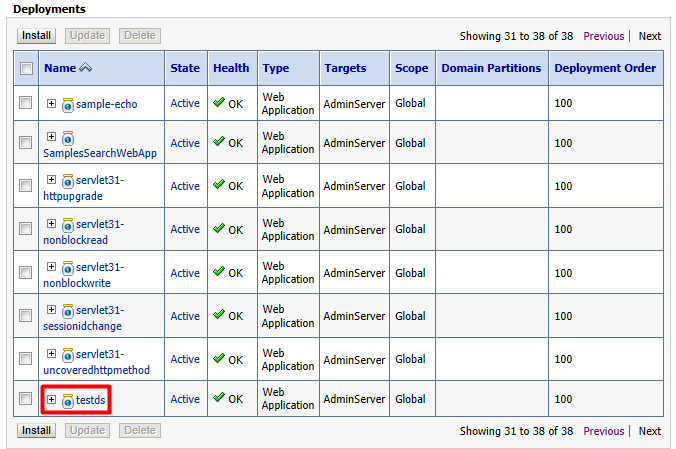Open the testds deployment link
This screenshot has width=676, height=449.
tap(91, 400)
